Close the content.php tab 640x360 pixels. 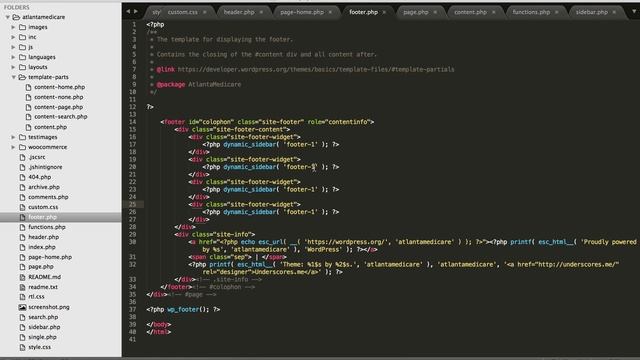[493, 12]
